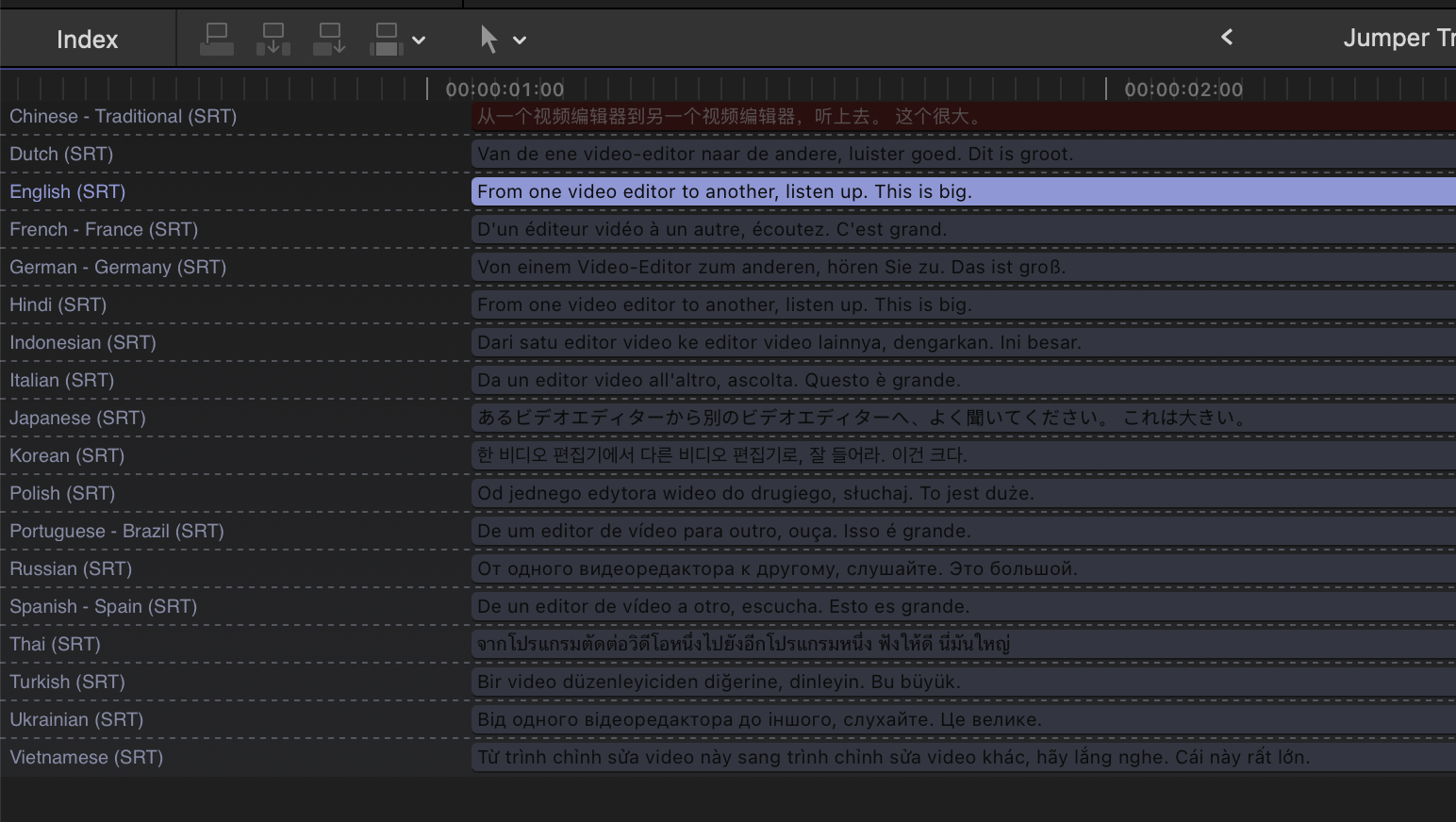1456x822 pixels.
Task: Click the insert clip edit icon
Action: coord(273,40)
